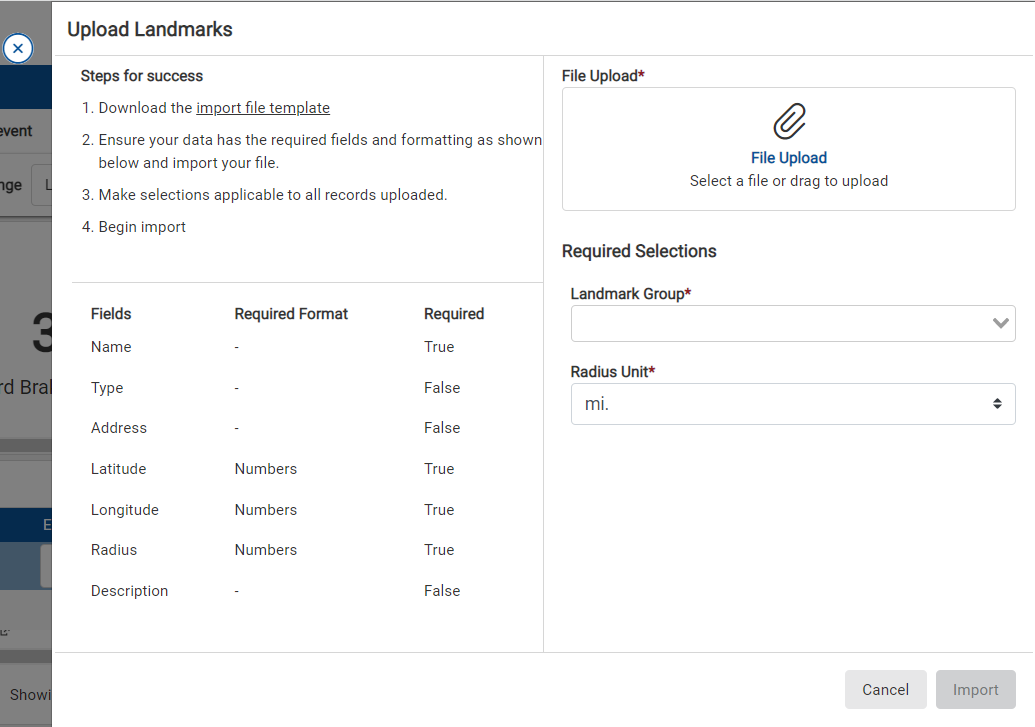Viewport: 1035px width, 727px height.
Task: Close the dialog with the X button
Action: (x=18, y=48)
